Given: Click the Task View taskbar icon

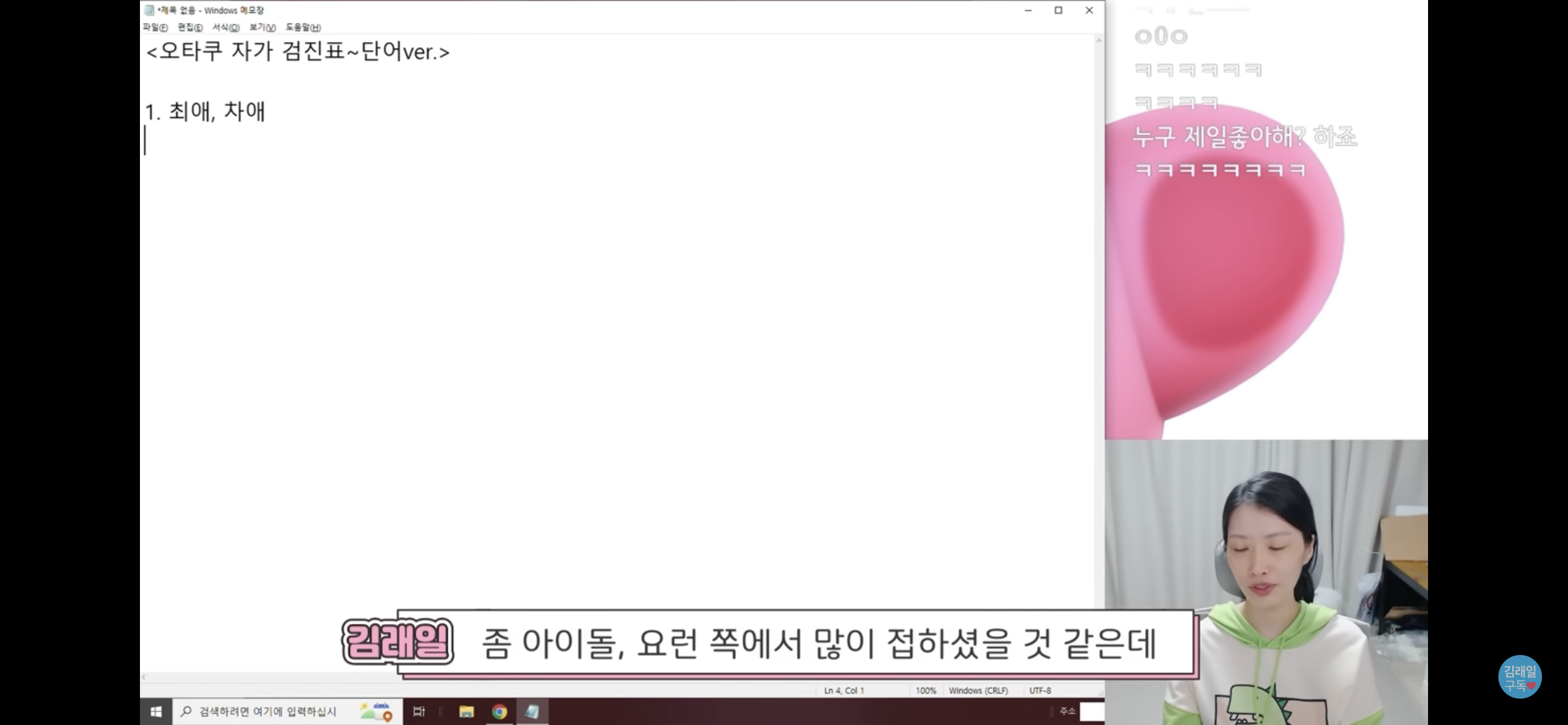Looking at the screenshot, I should [x=419, y=711].
